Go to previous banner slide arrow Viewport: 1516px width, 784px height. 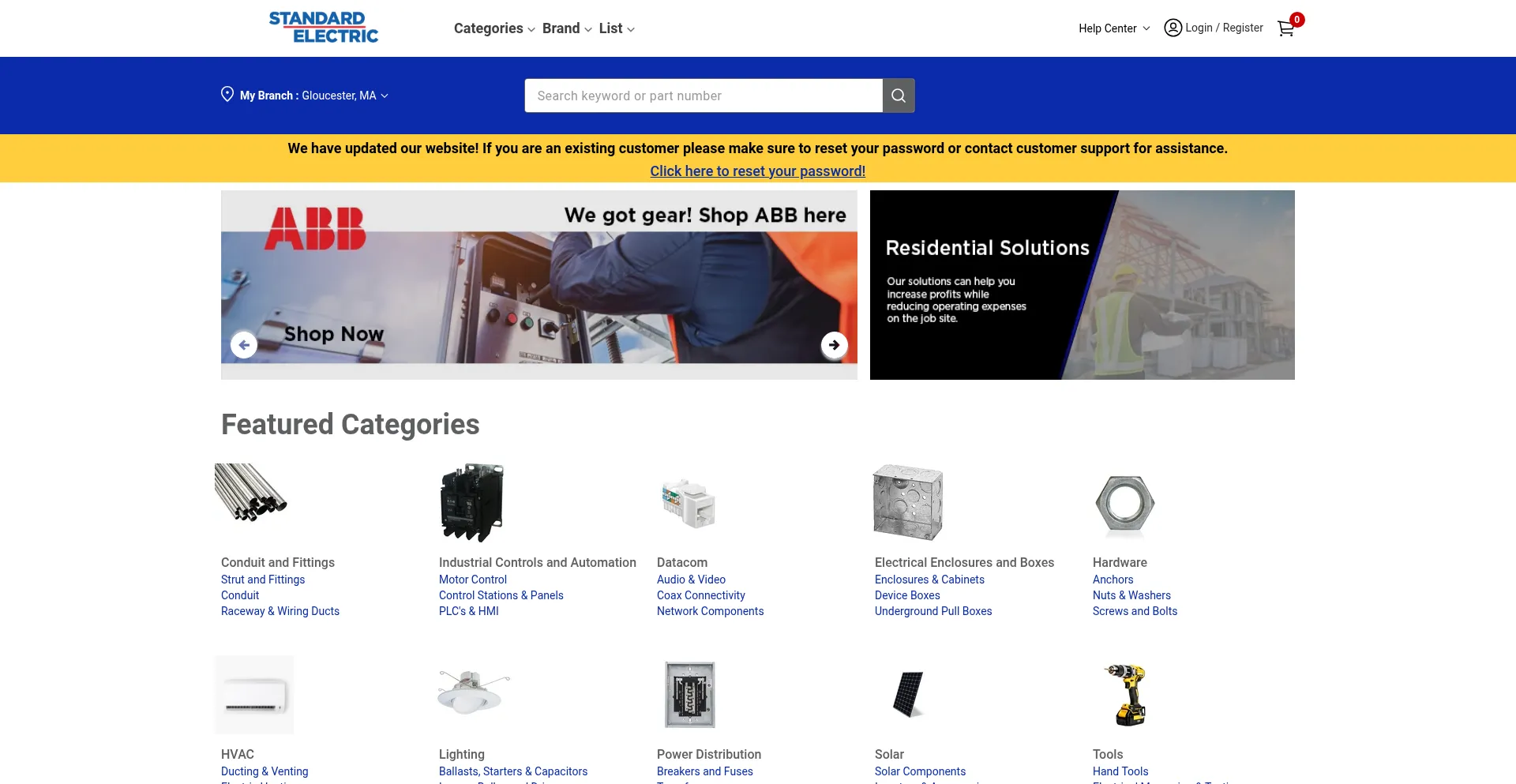(x=244, y=345)
